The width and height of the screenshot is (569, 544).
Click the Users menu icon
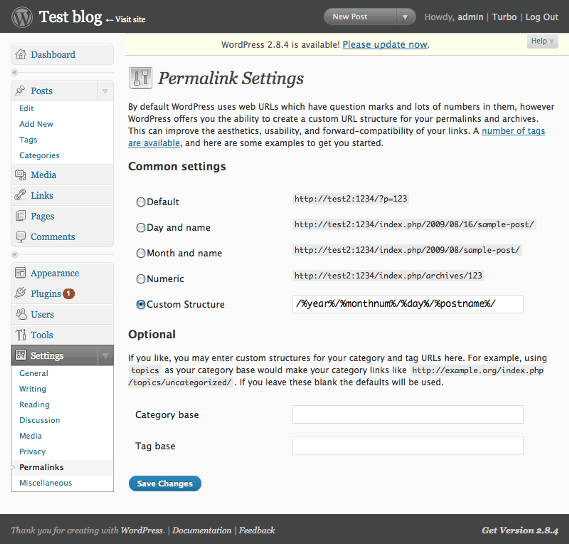pos(21,314)
